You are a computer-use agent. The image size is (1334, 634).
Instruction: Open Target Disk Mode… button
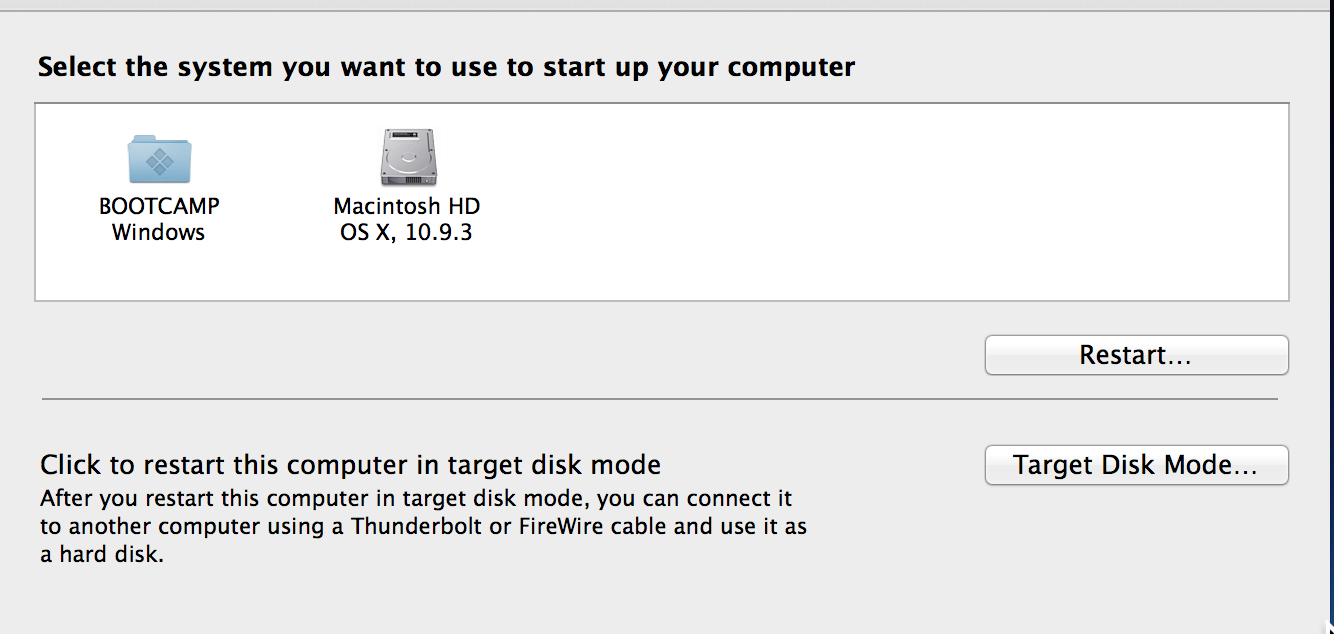pyautogui.click(x=1136, y=465)
